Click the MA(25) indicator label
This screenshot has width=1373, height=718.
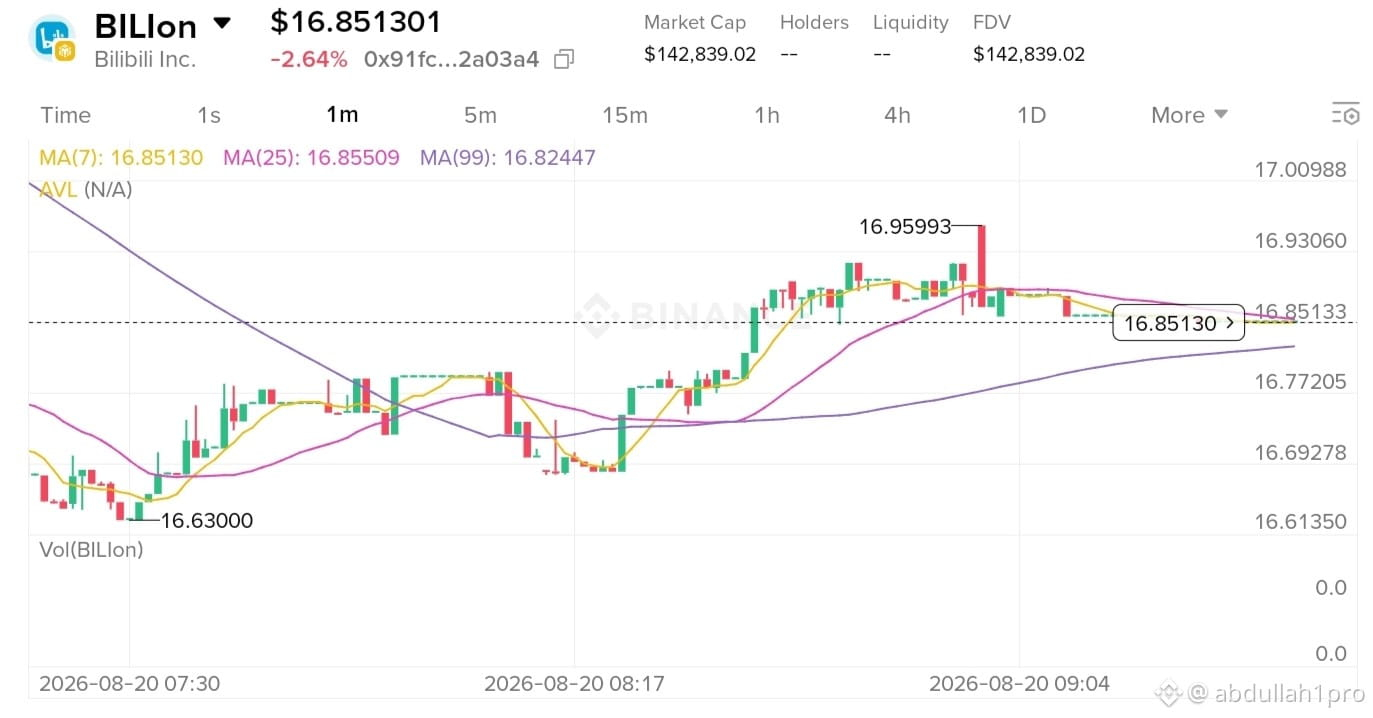311,158
